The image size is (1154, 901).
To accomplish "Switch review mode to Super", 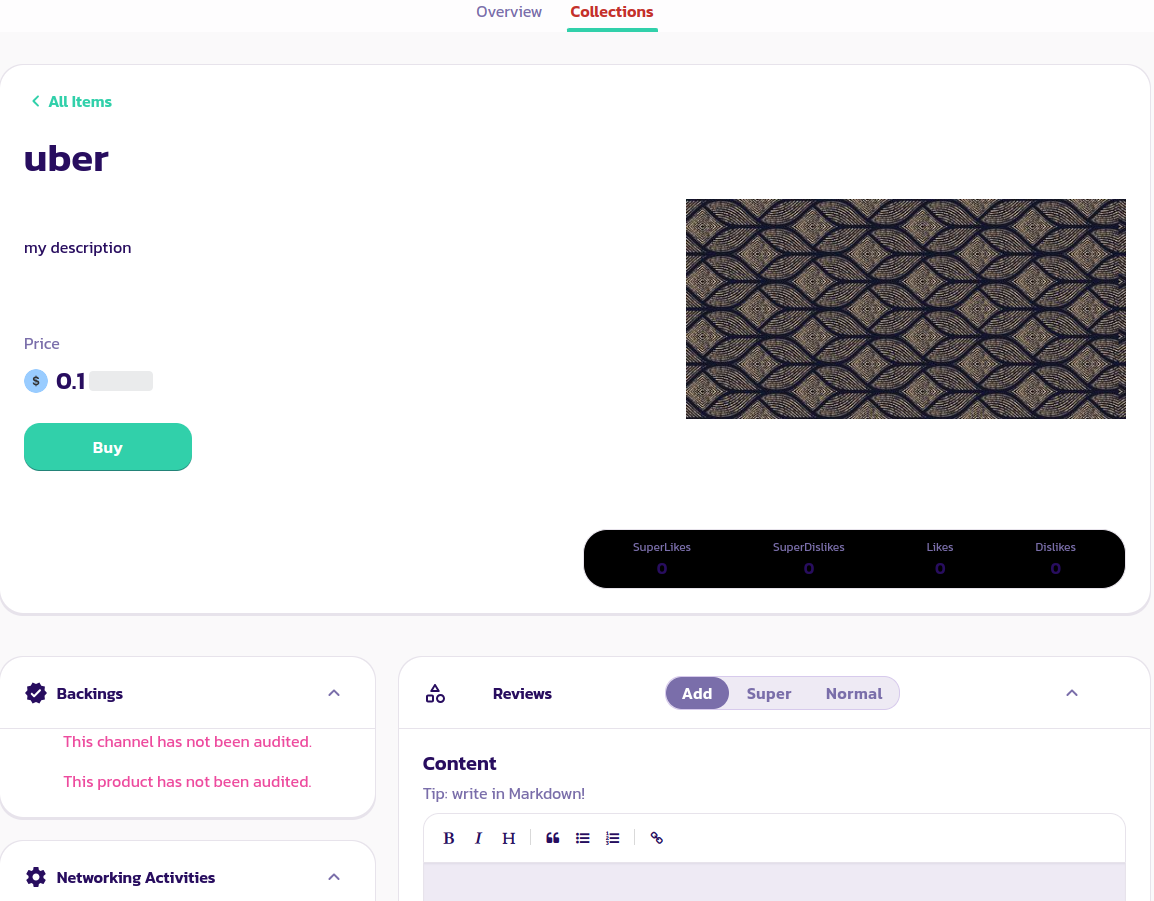I will coord(768,694).
